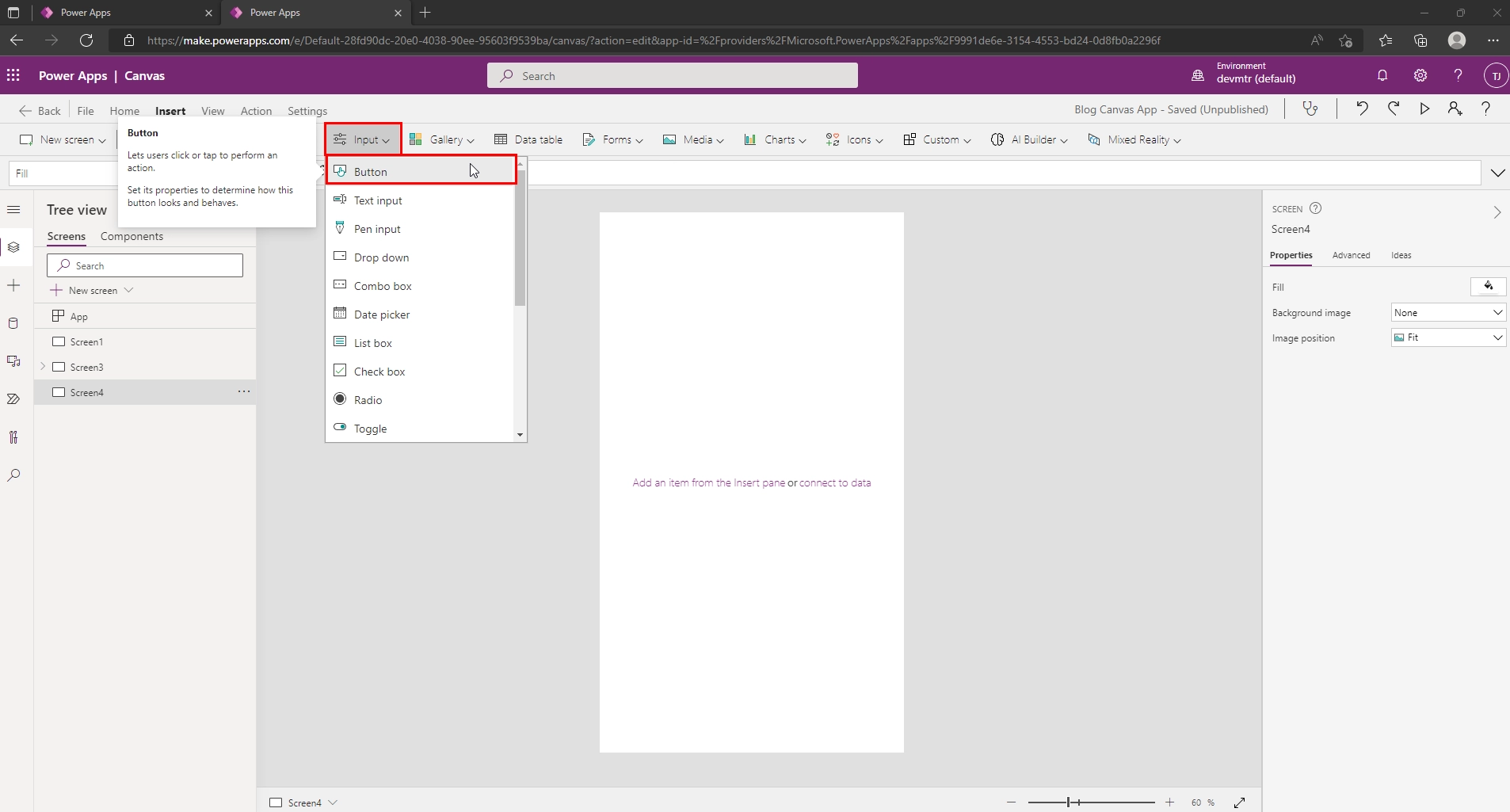Select Button from Input menu

pyautogui.click(x=421, y=171)
